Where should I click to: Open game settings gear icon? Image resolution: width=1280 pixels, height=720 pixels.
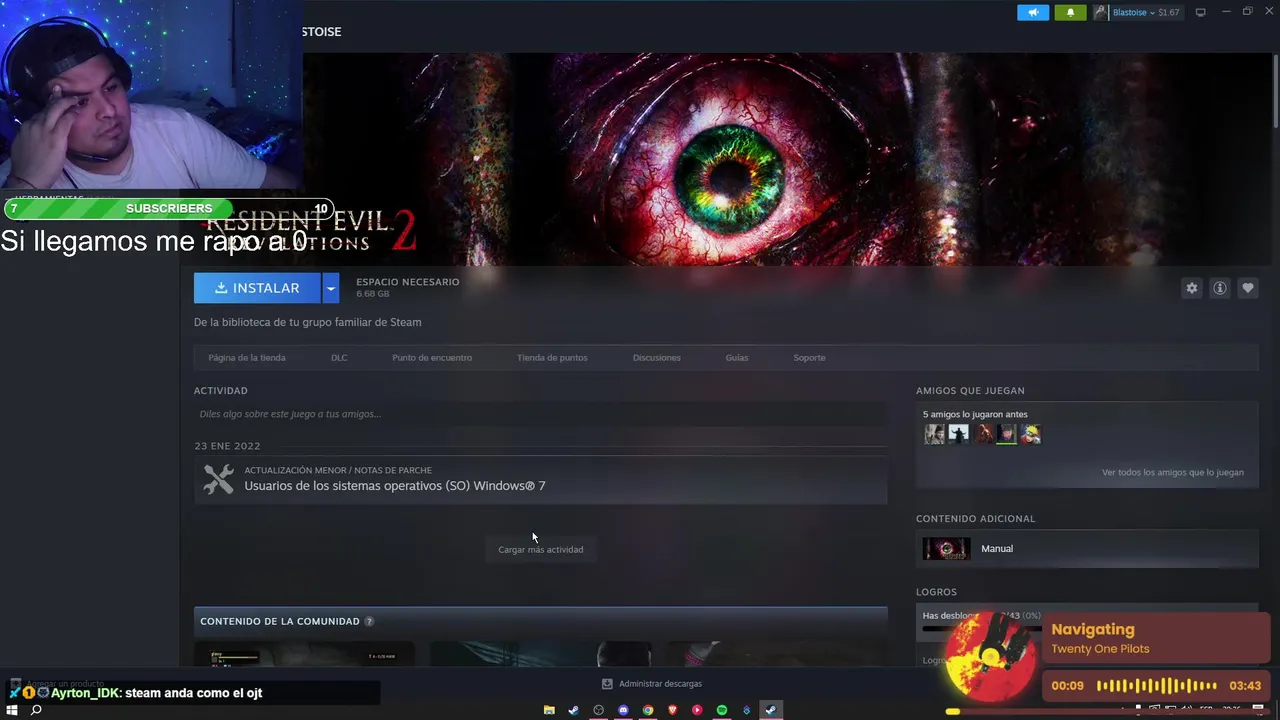(x=1191, y=288)
